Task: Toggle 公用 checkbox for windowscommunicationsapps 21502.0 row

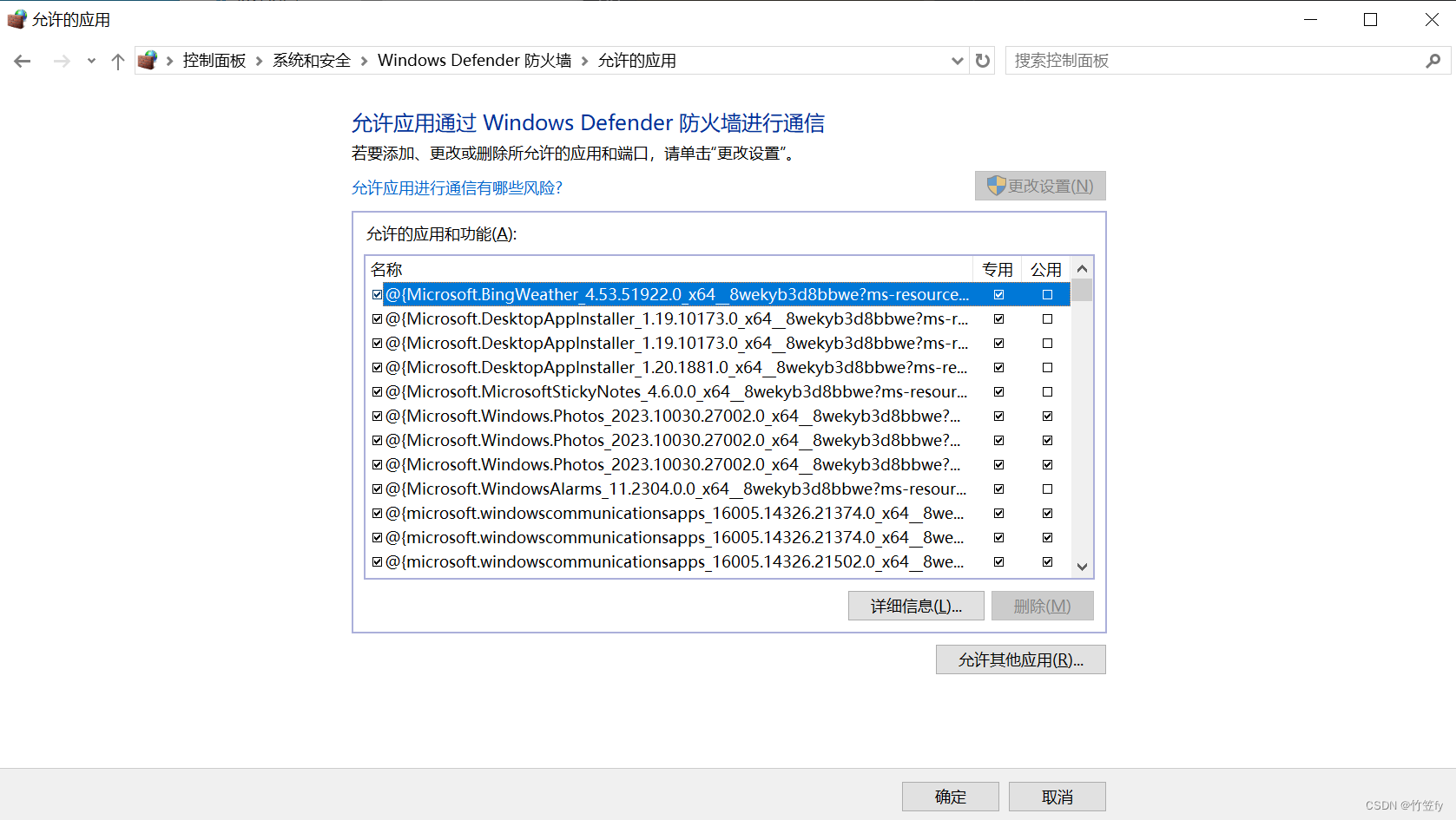Action: pos(1048,562)
